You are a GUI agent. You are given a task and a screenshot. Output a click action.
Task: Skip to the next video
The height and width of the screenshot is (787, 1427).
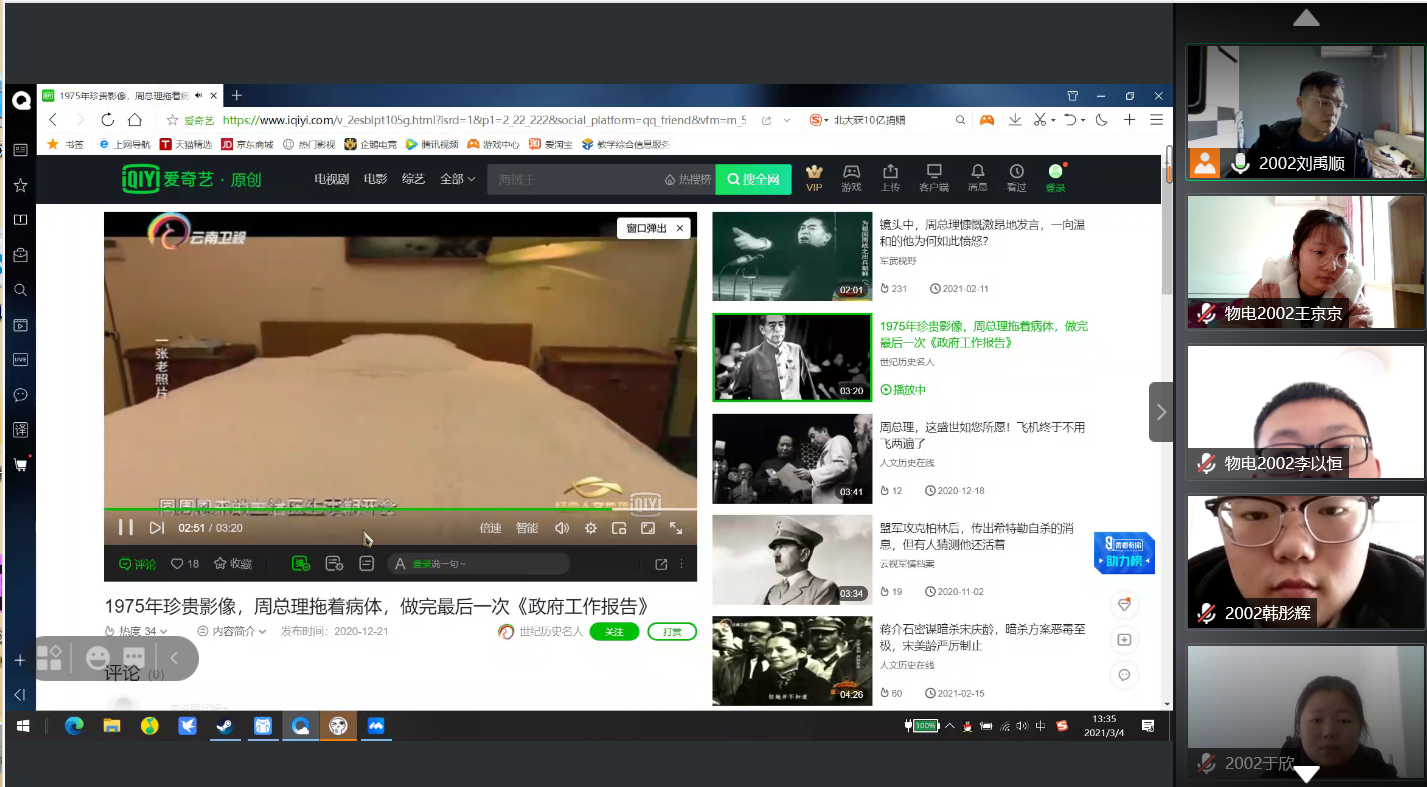(156, 528)
